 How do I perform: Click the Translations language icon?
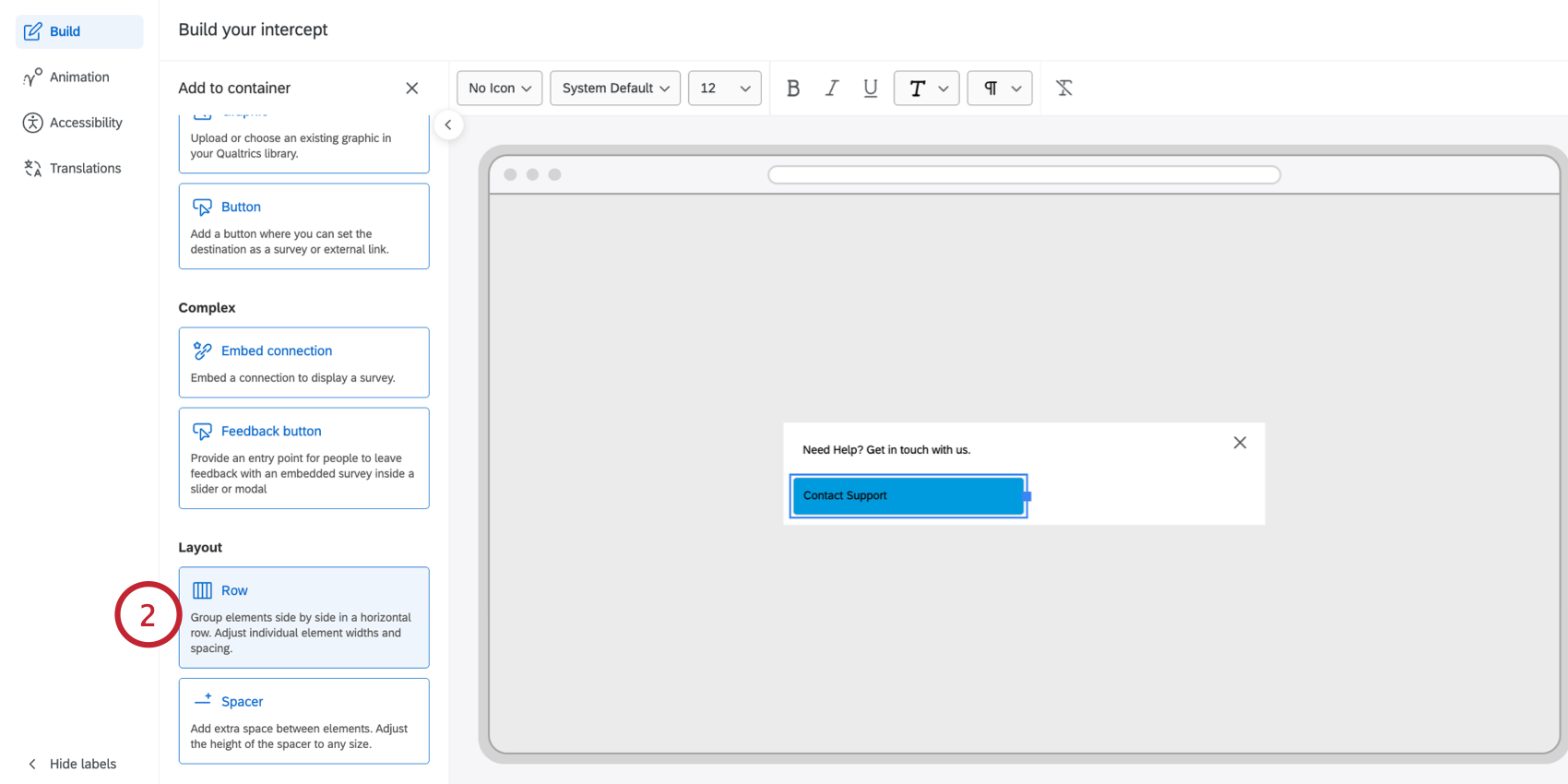coord(32,168)
